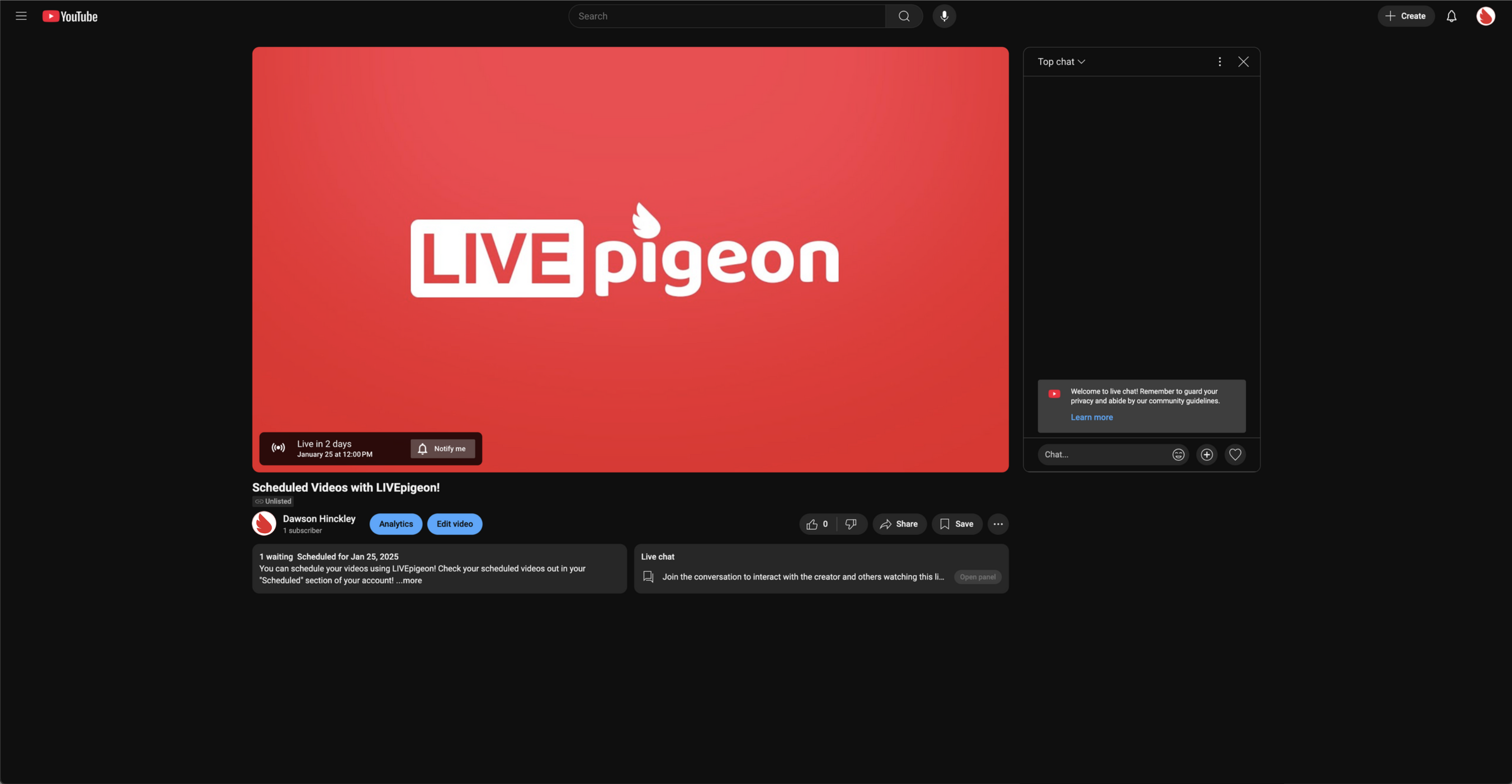Image resolution: width=1512 pixels, height=784 pixels.
Task: Start voice search with microphone
Action: point(944,16)
